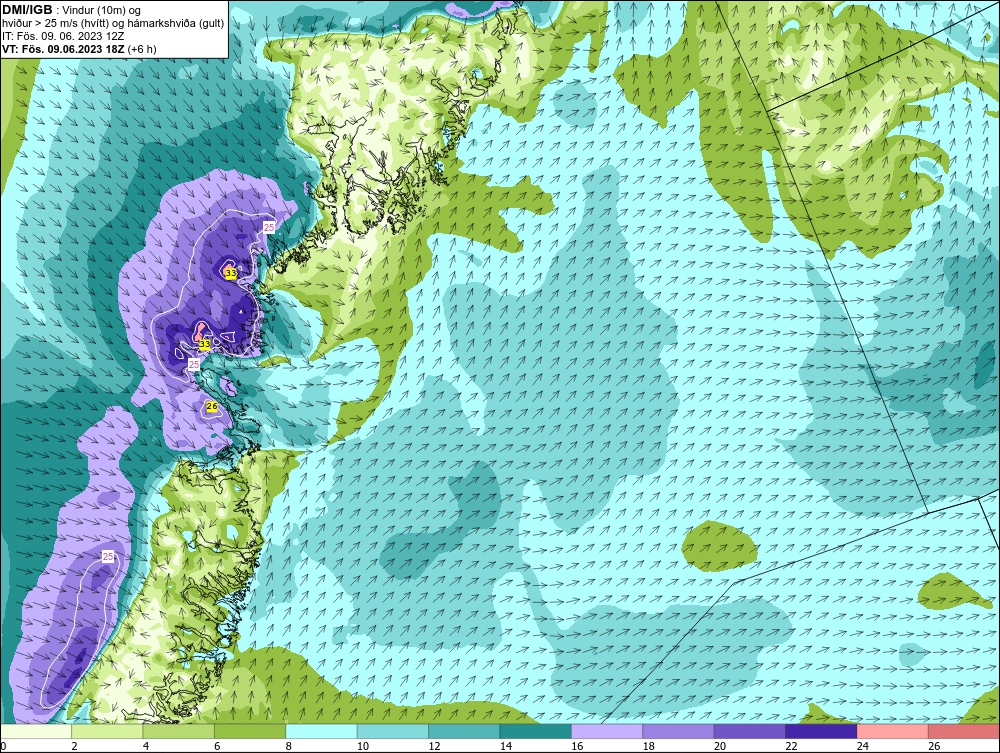This screenshot has height=753, width=1000.
Task: Click the 'VT: Fös. 09.06.2023 18Z (+6 h)' line
Action: 79,49
